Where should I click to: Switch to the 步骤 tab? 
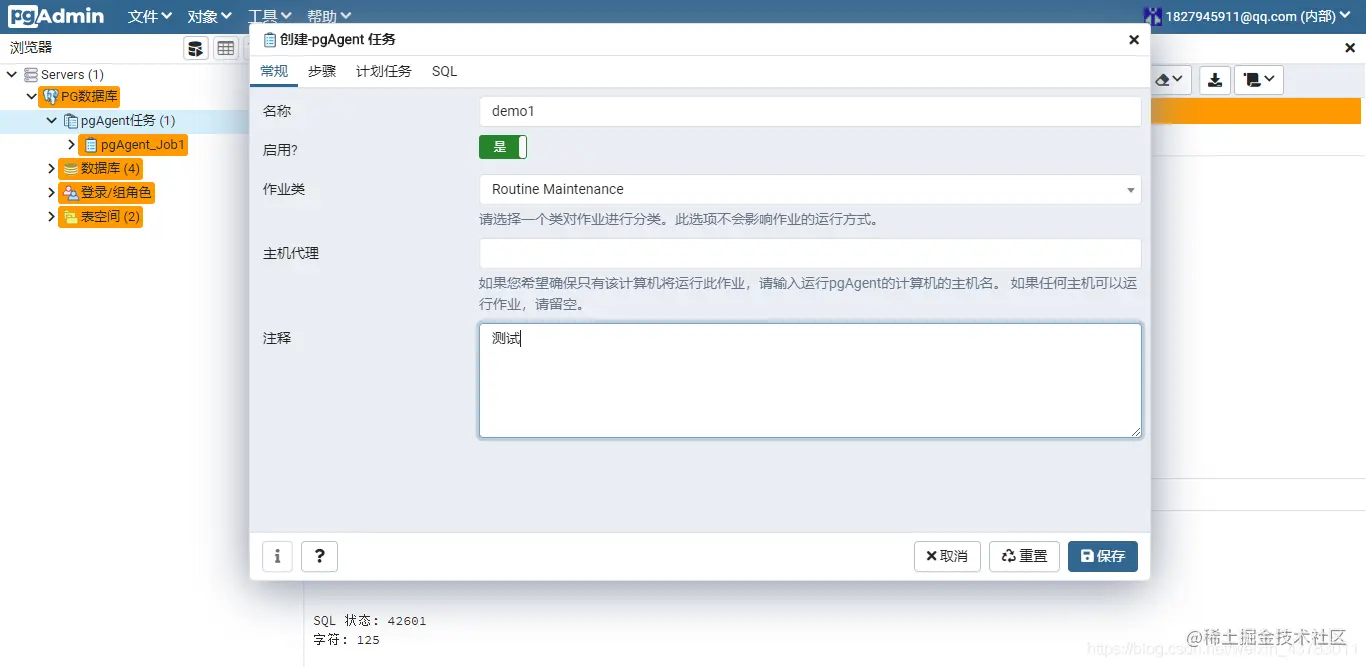coord(321,71)
